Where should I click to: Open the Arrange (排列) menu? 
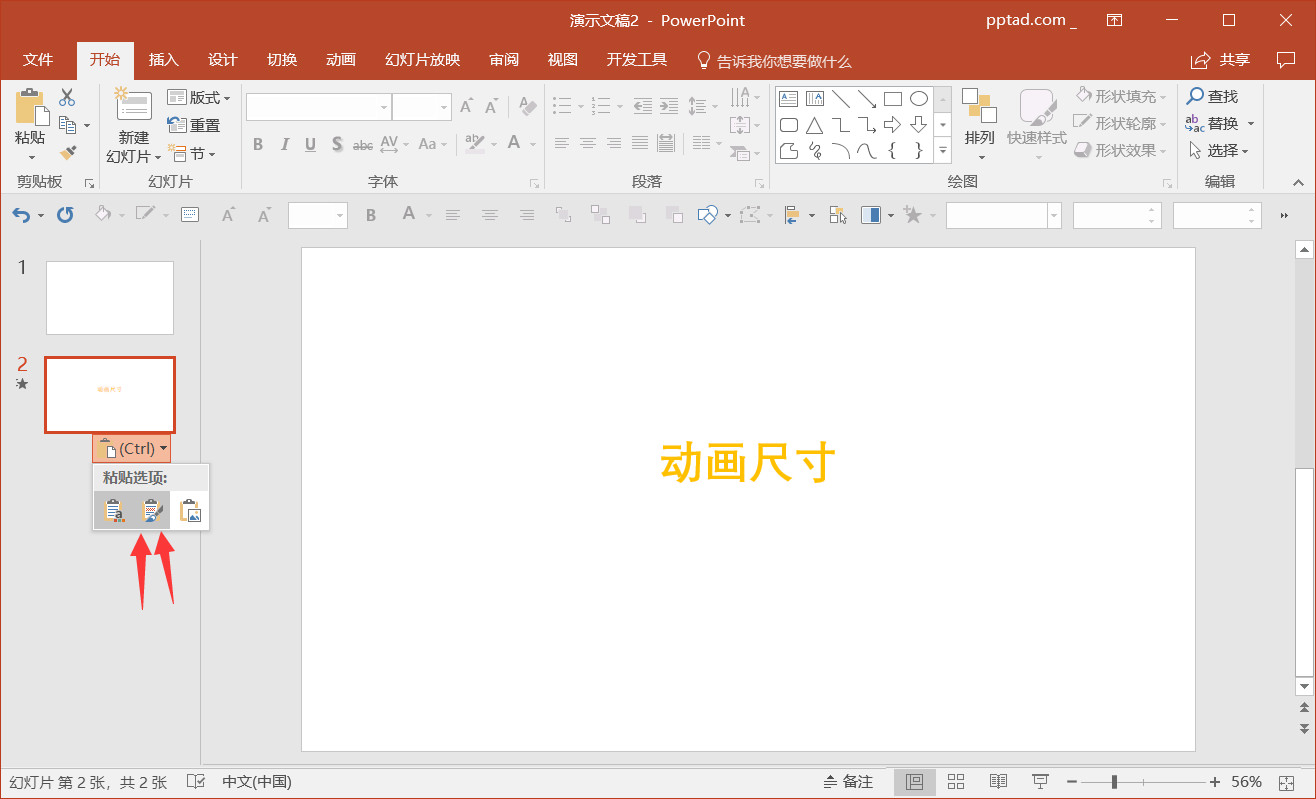(x=980, y=124)
